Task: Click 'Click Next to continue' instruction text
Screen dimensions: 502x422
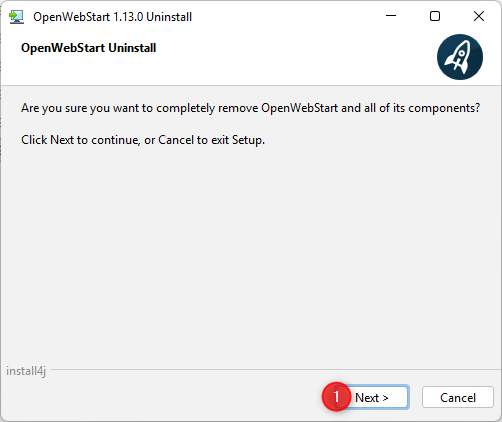Action: coord(143,140)
